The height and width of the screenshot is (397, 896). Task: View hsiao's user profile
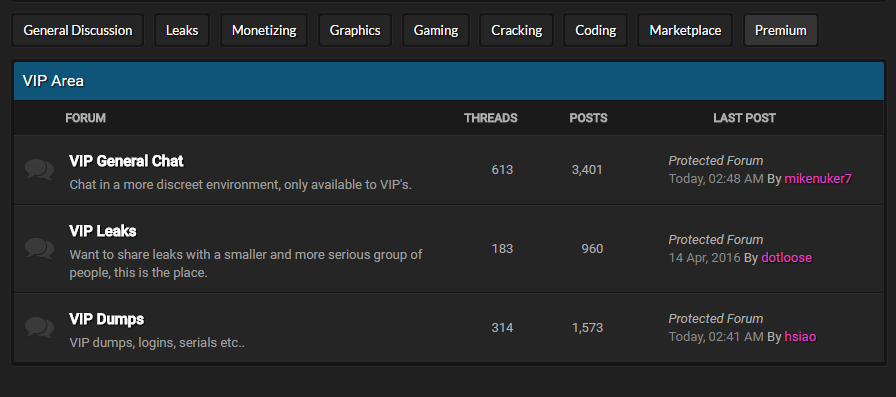coord(800,336)
